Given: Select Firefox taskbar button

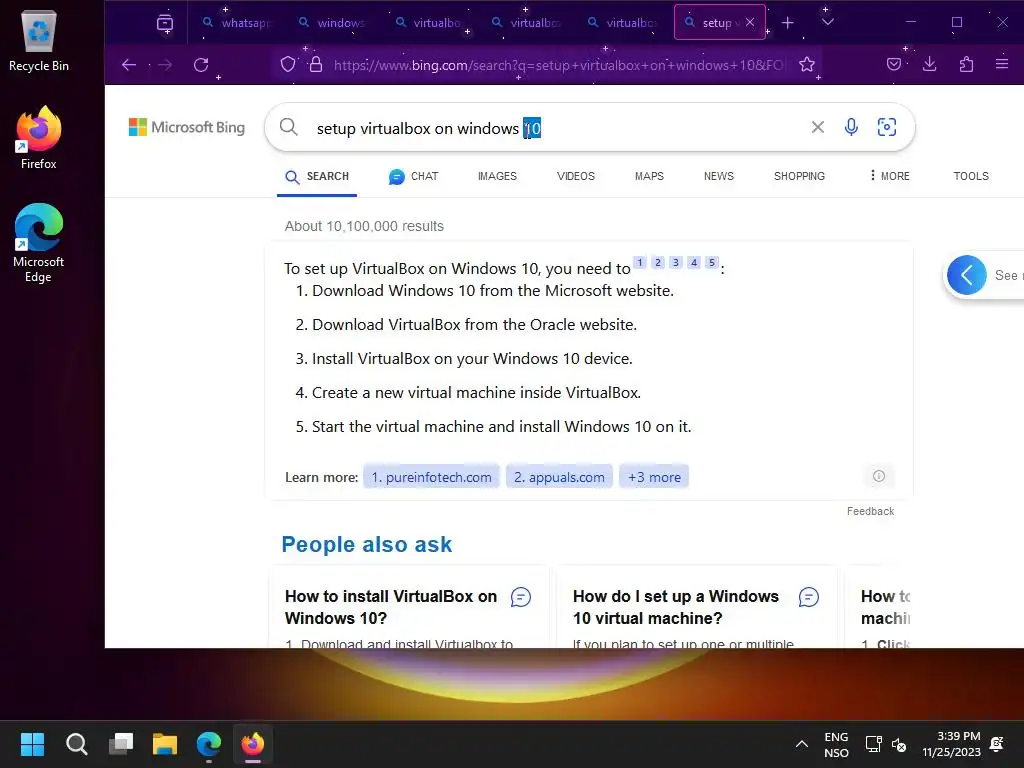Looking at the screenshot, I should coord(253,744).
